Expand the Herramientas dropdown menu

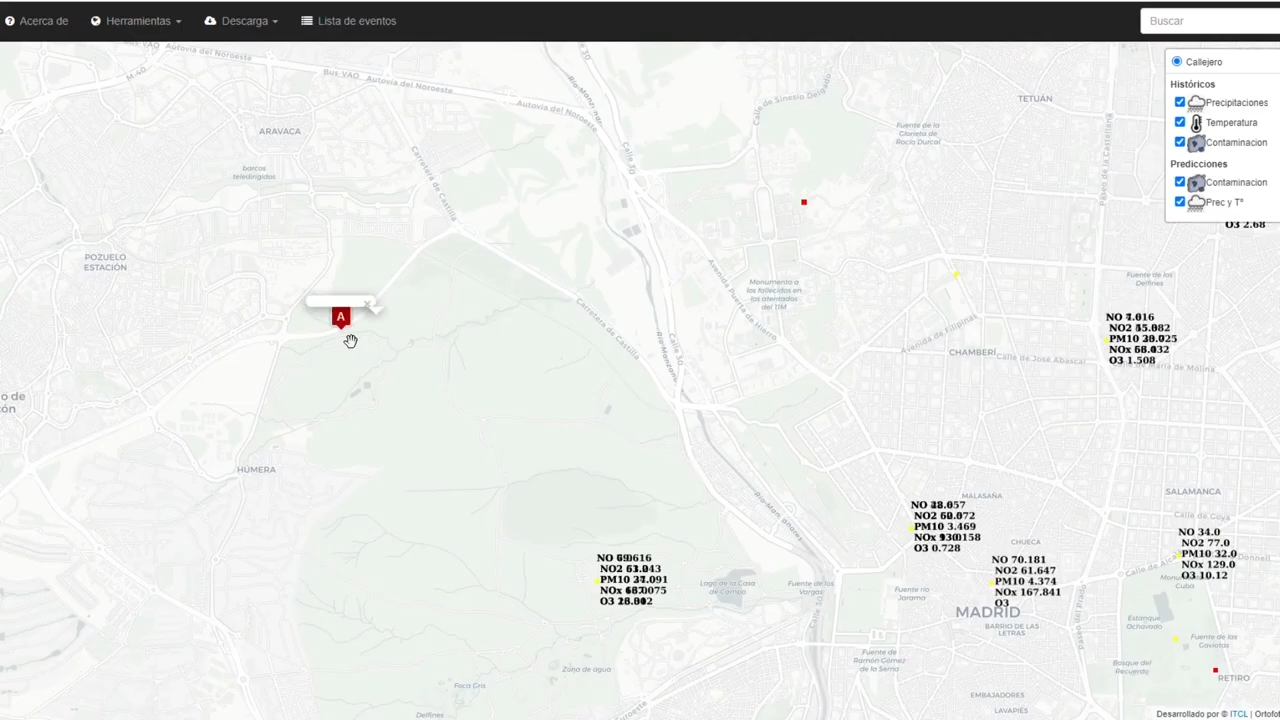tap(136, 21)
